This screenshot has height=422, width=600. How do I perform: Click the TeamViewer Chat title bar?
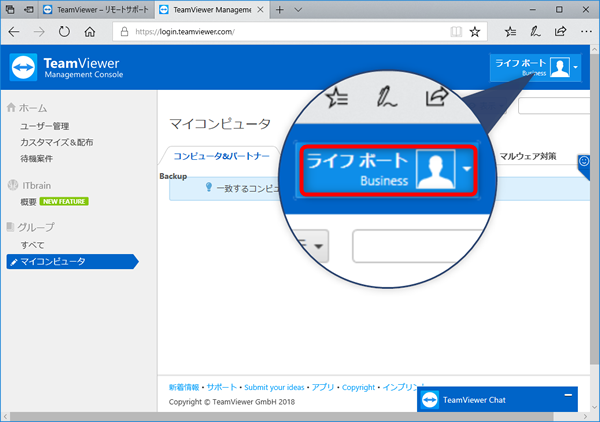click(x=497, y=399)
